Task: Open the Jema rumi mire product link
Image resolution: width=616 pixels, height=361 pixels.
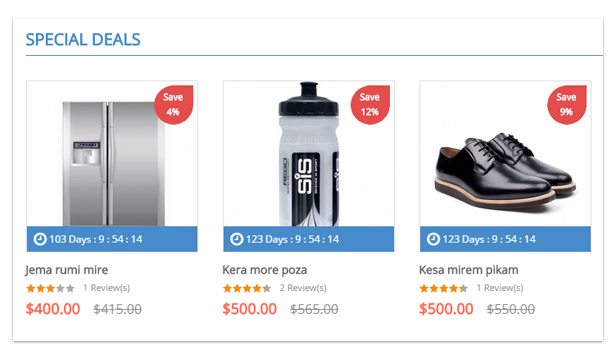Action: point(67,270)
